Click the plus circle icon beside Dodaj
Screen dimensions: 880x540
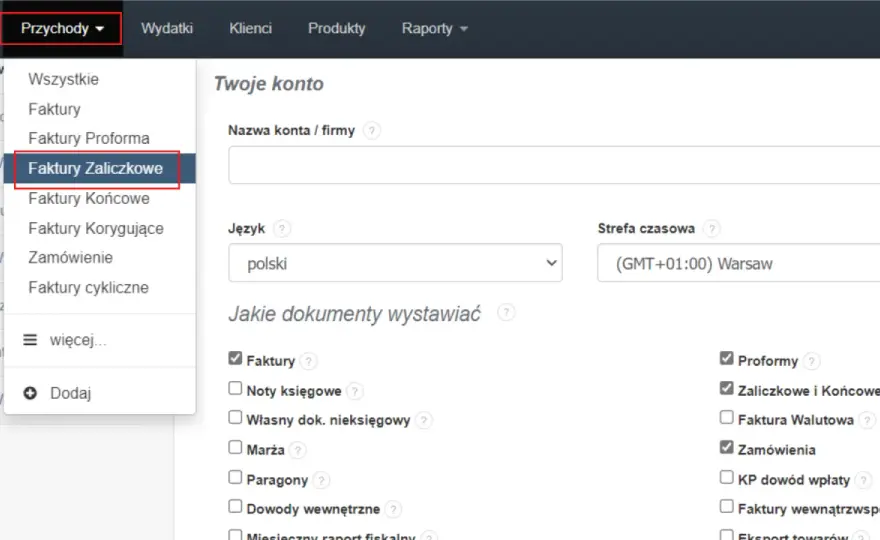click(30, 393)
